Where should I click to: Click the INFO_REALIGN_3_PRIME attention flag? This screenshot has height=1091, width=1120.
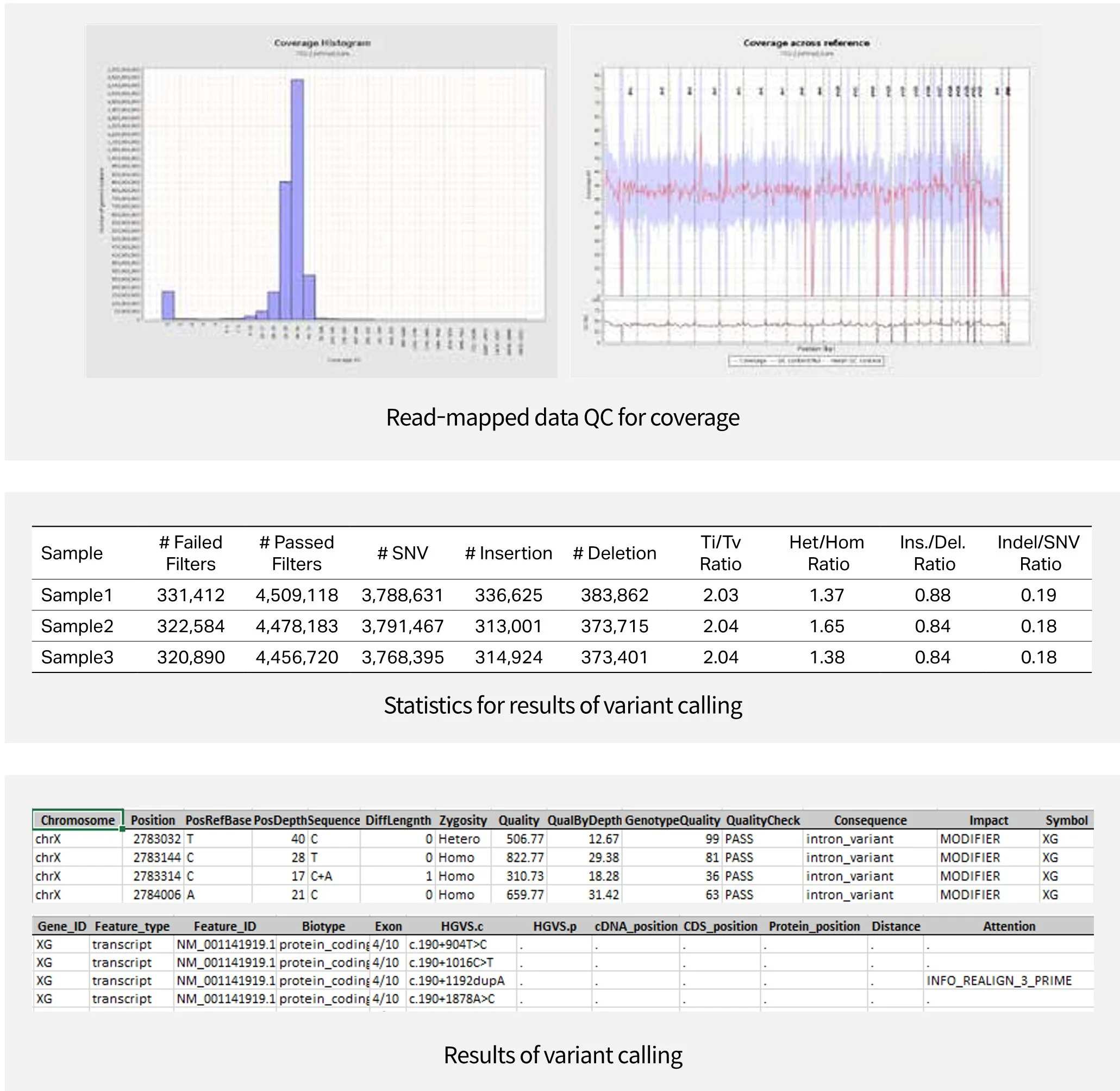pos(1000,981)
